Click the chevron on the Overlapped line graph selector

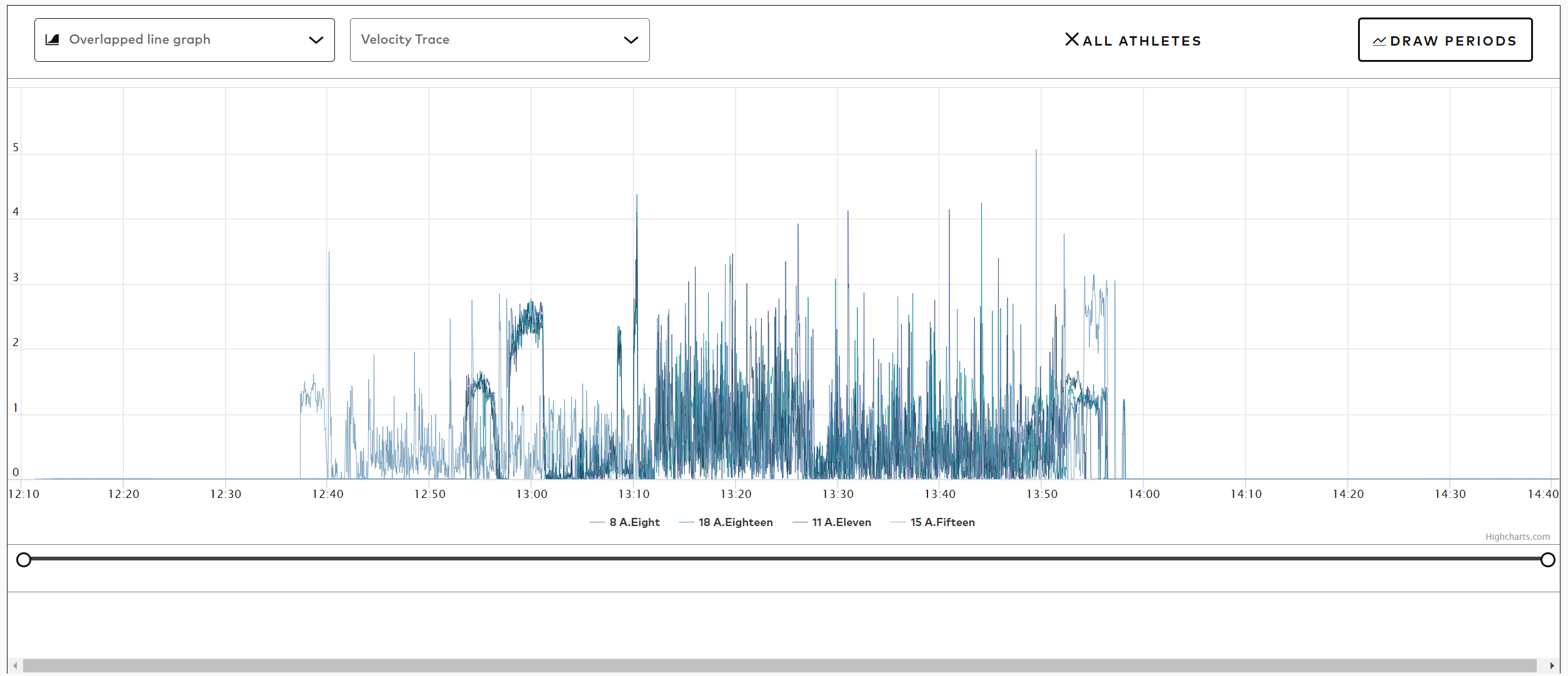tap(316, 39)
